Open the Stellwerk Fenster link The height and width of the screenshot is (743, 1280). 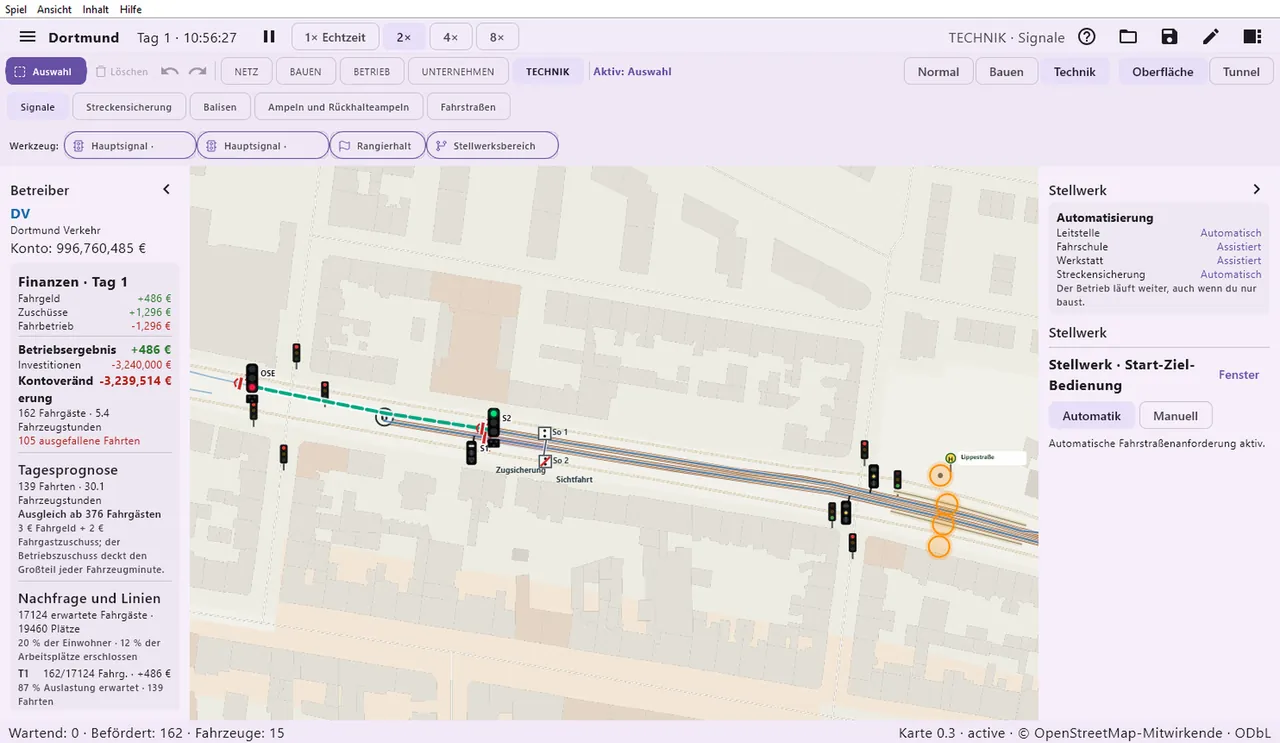coord(1239,375)
